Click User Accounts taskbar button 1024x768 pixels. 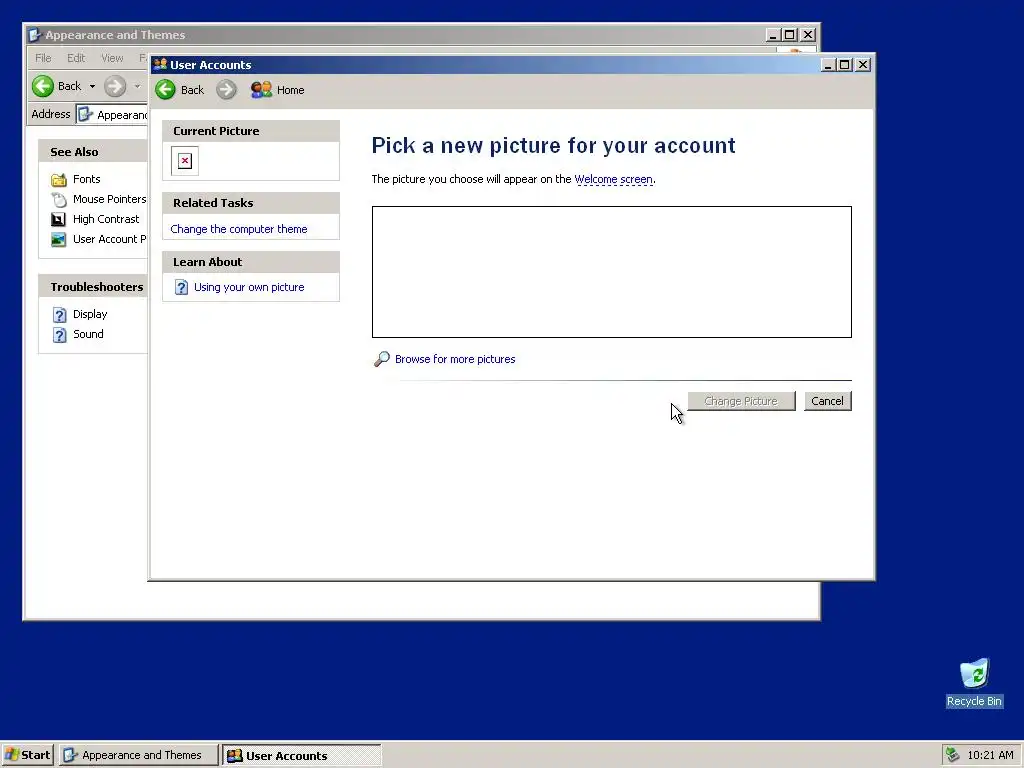(x=302, y=755)
